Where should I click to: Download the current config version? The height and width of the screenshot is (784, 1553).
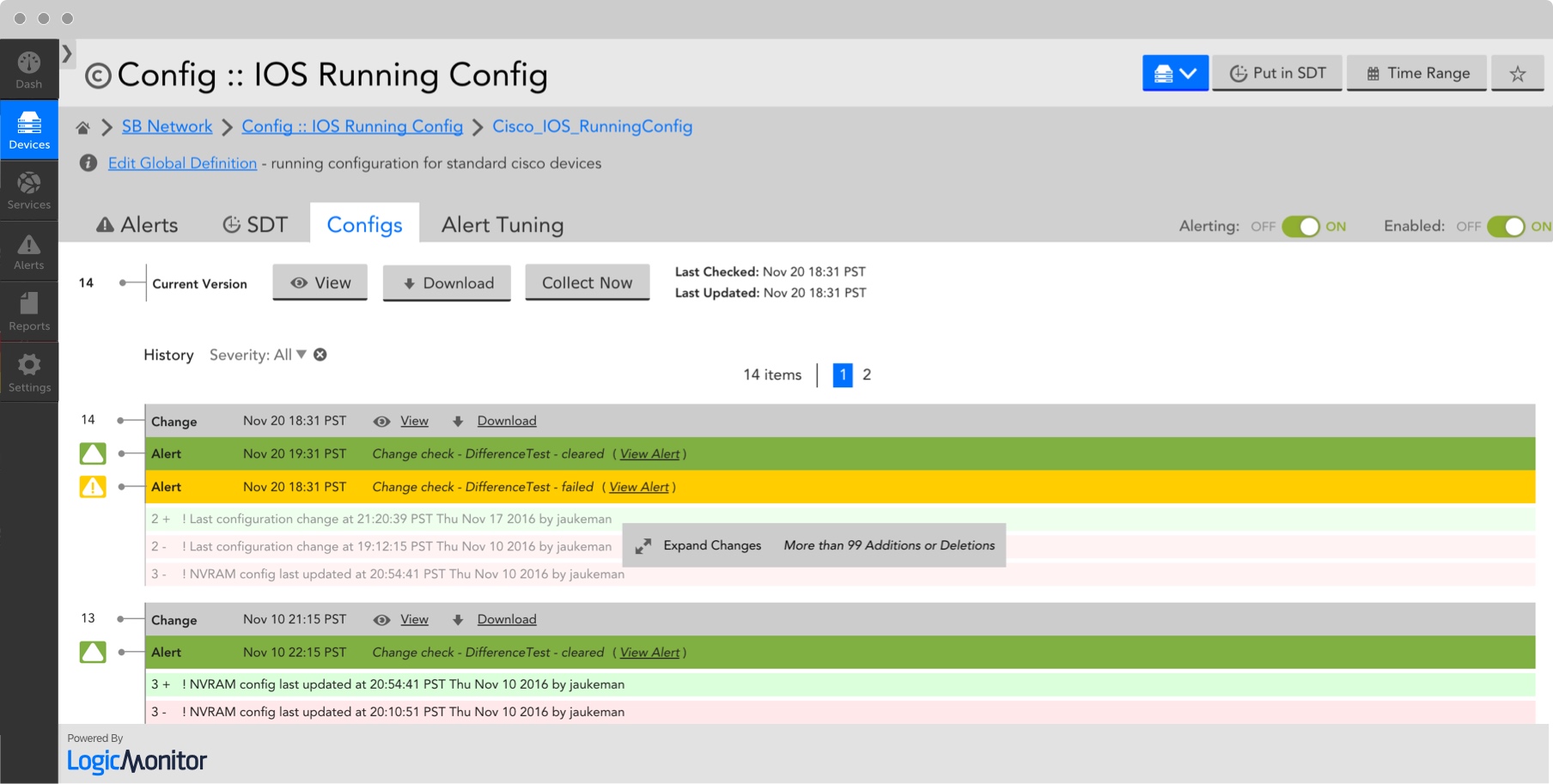coord(447,283)
